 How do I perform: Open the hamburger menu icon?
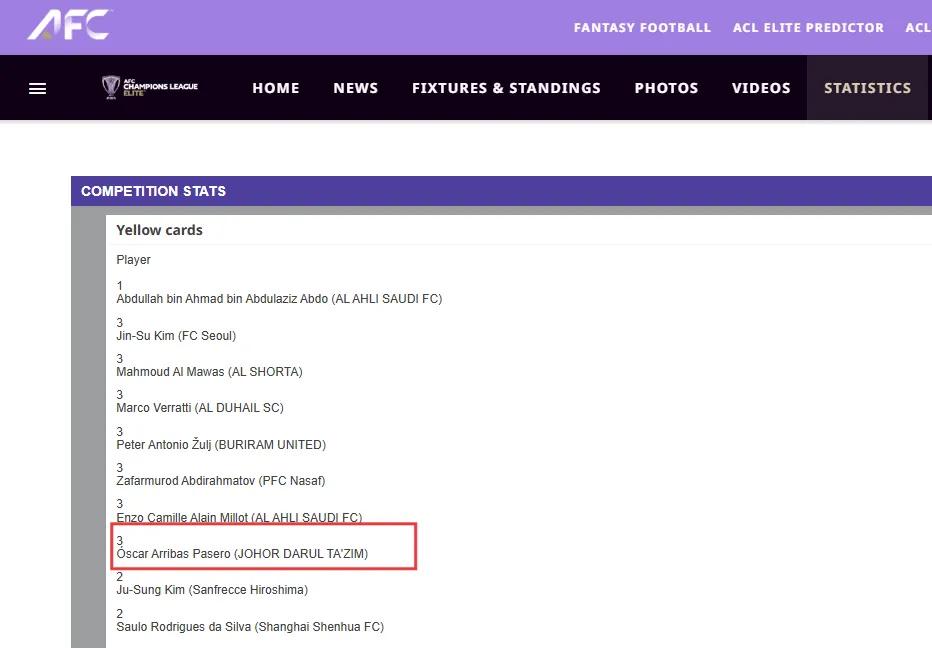(38, 88)
